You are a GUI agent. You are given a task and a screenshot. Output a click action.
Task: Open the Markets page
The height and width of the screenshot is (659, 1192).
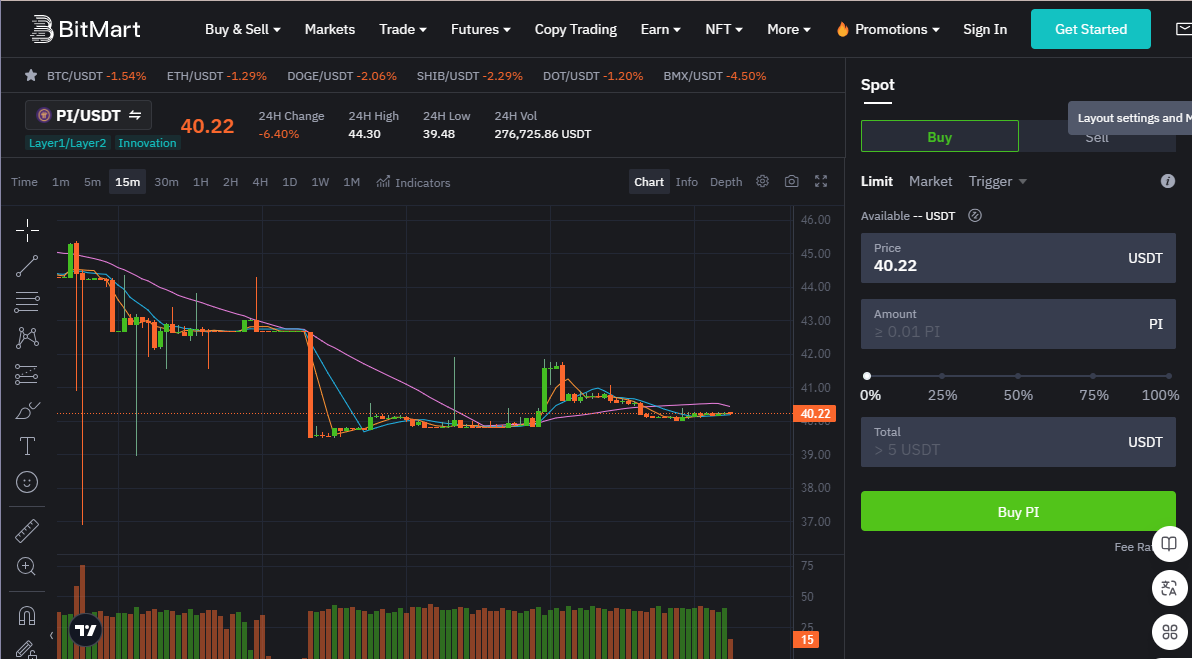(x=330, y=29)
